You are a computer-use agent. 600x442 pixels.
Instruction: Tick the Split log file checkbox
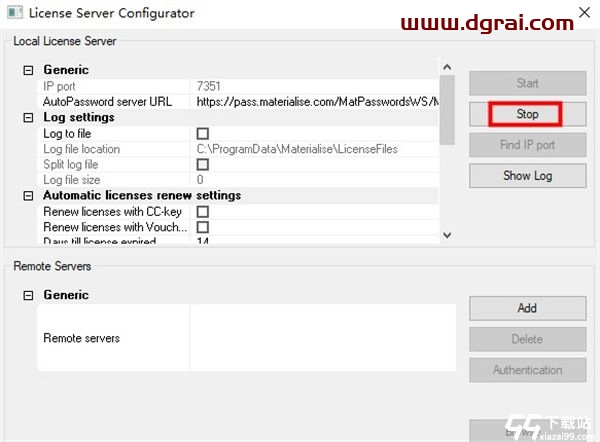click(x=203, y=164)
